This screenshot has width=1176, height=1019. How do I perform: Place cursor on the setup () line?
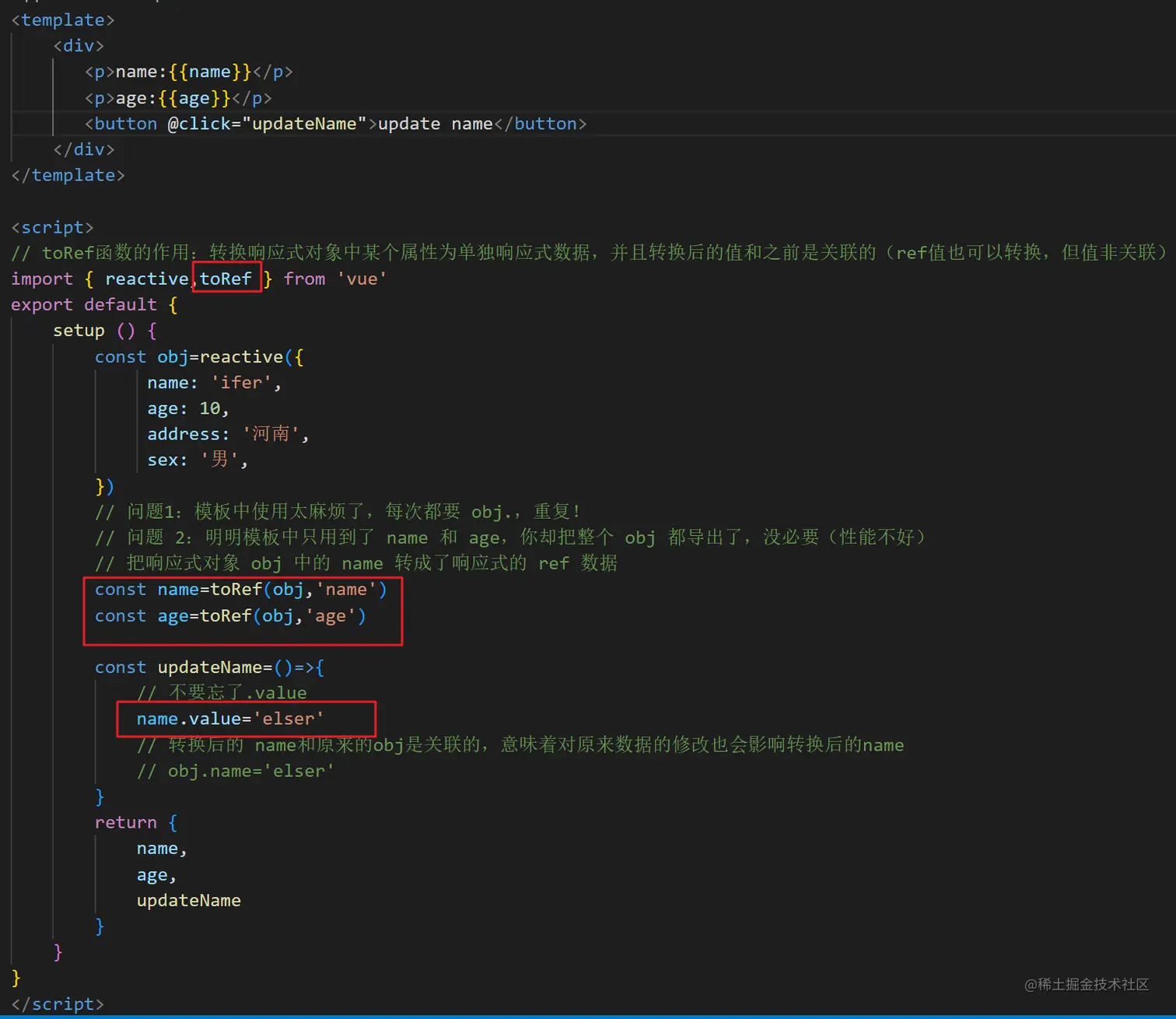pos(105,331)
